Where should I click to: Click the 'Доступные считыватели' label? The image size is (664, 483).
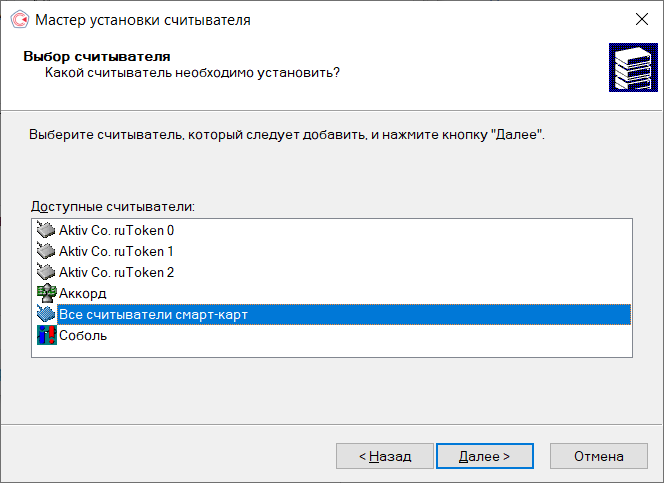pos(112,205)
